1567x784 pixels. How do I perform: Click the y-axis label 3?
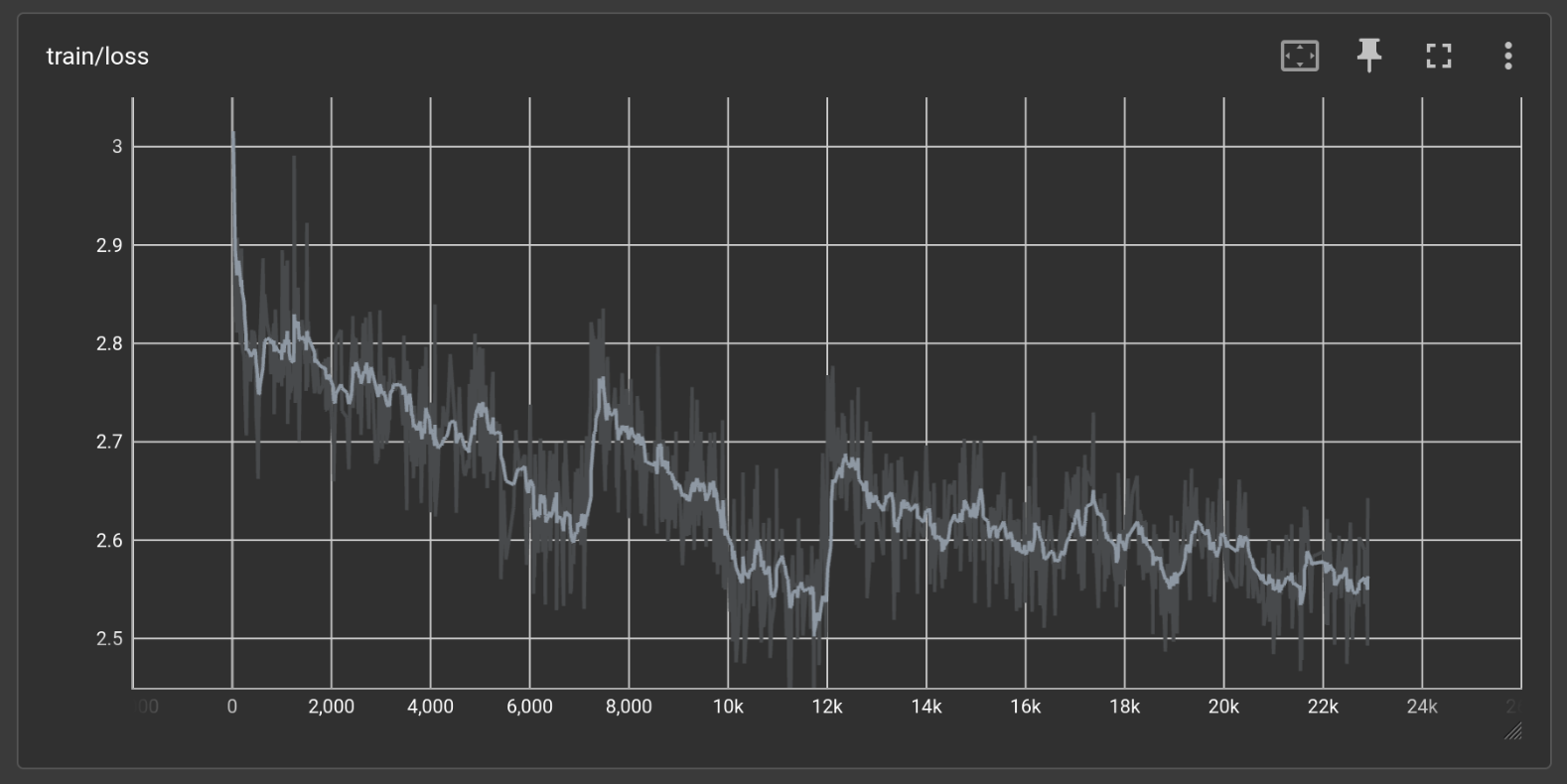tap(117, 147)
